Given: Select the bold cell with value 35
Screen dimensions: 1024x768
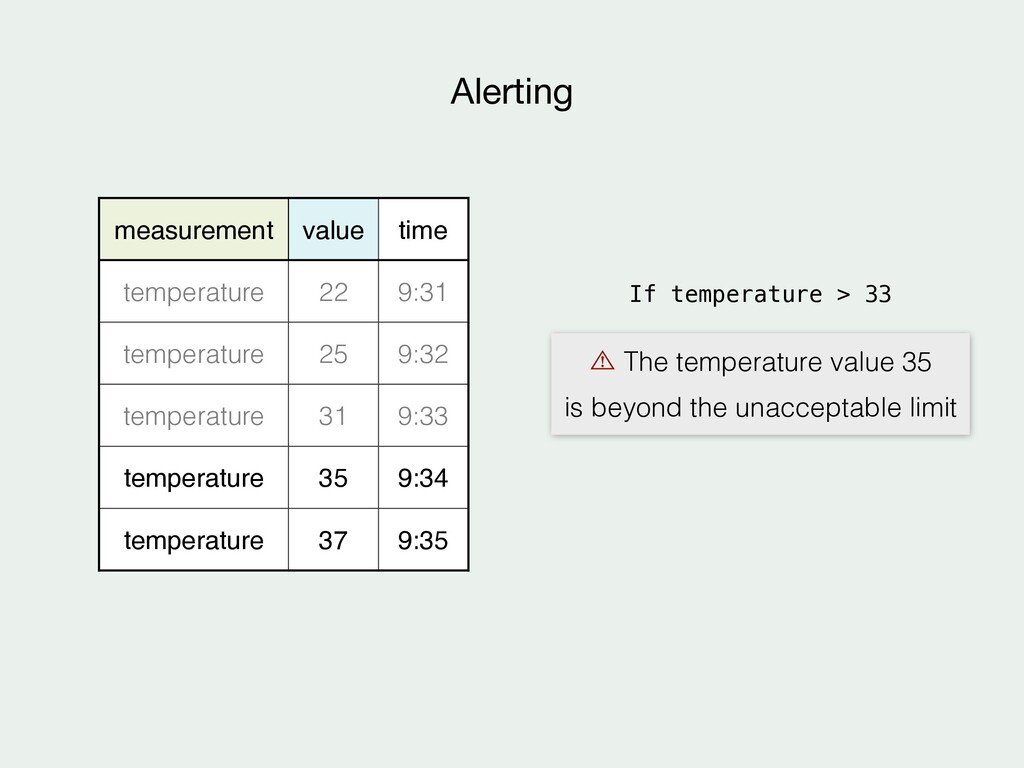Looking at the screenshot, I should point(333,477).
